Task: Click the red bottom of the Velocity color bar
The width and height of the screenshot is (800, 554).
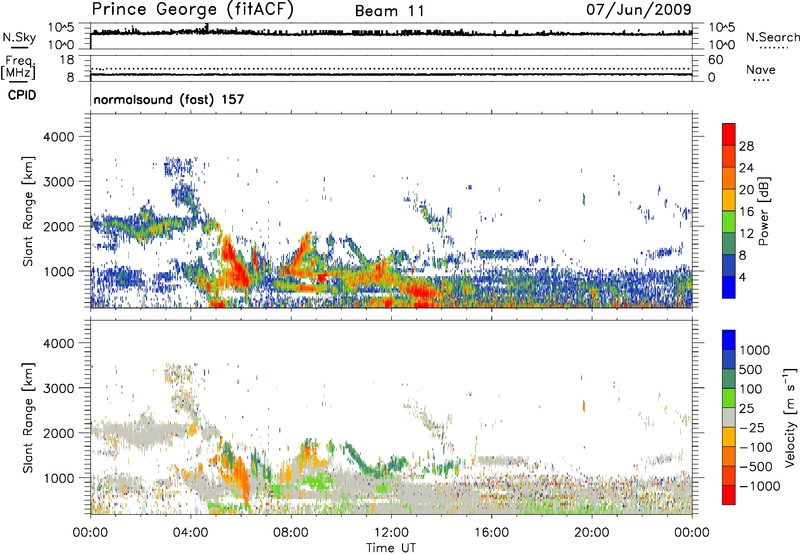Action: click(x=729, y=495)
